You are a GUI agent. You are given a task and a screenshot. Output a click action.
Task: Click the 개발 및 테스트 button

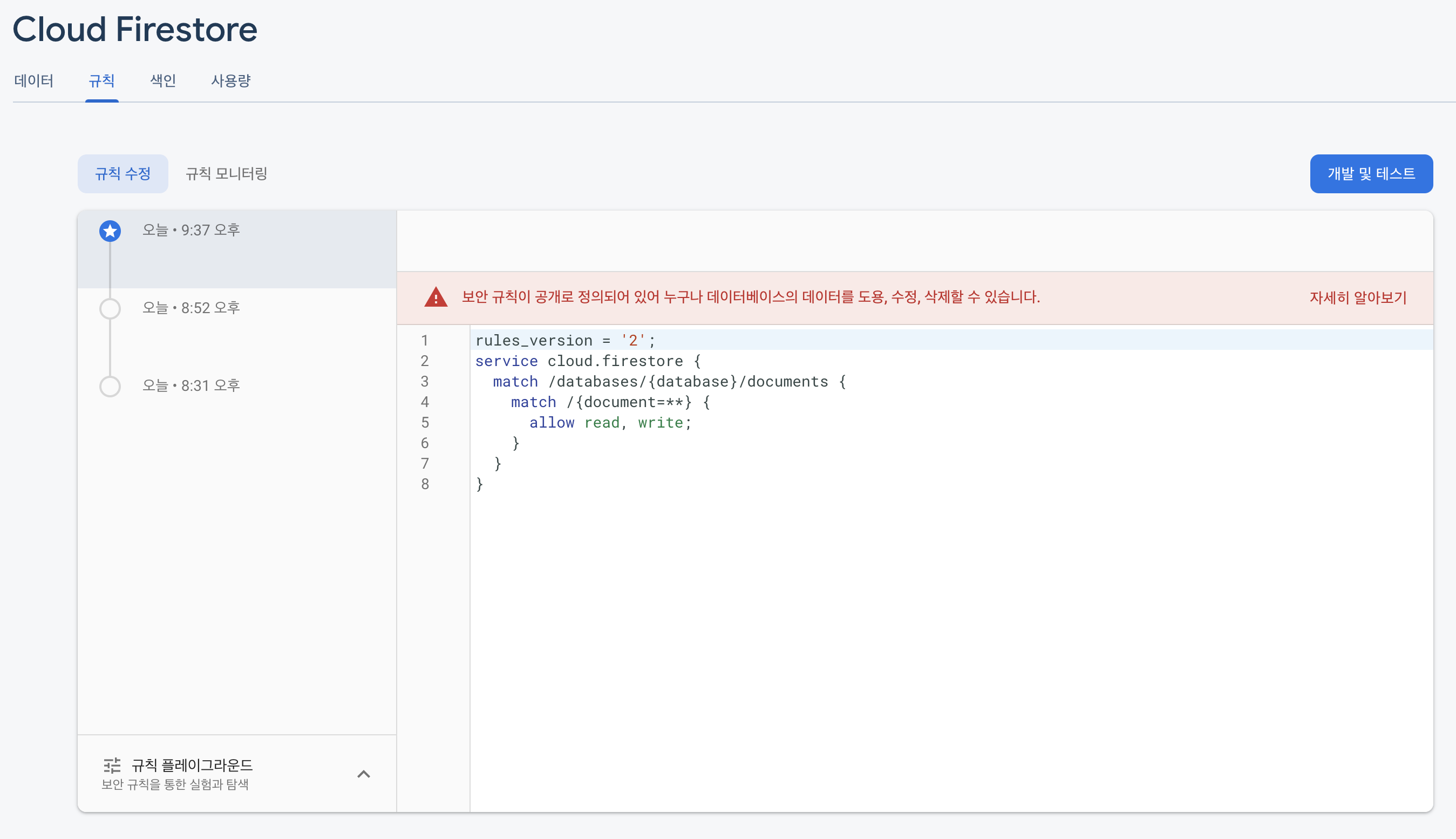[x=1371, y=173]
